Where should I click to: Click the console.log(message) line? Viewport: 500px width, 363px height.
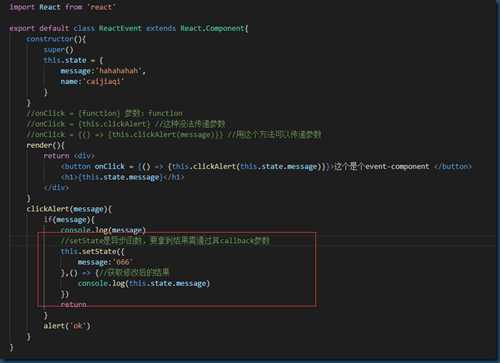pos(103,230)
